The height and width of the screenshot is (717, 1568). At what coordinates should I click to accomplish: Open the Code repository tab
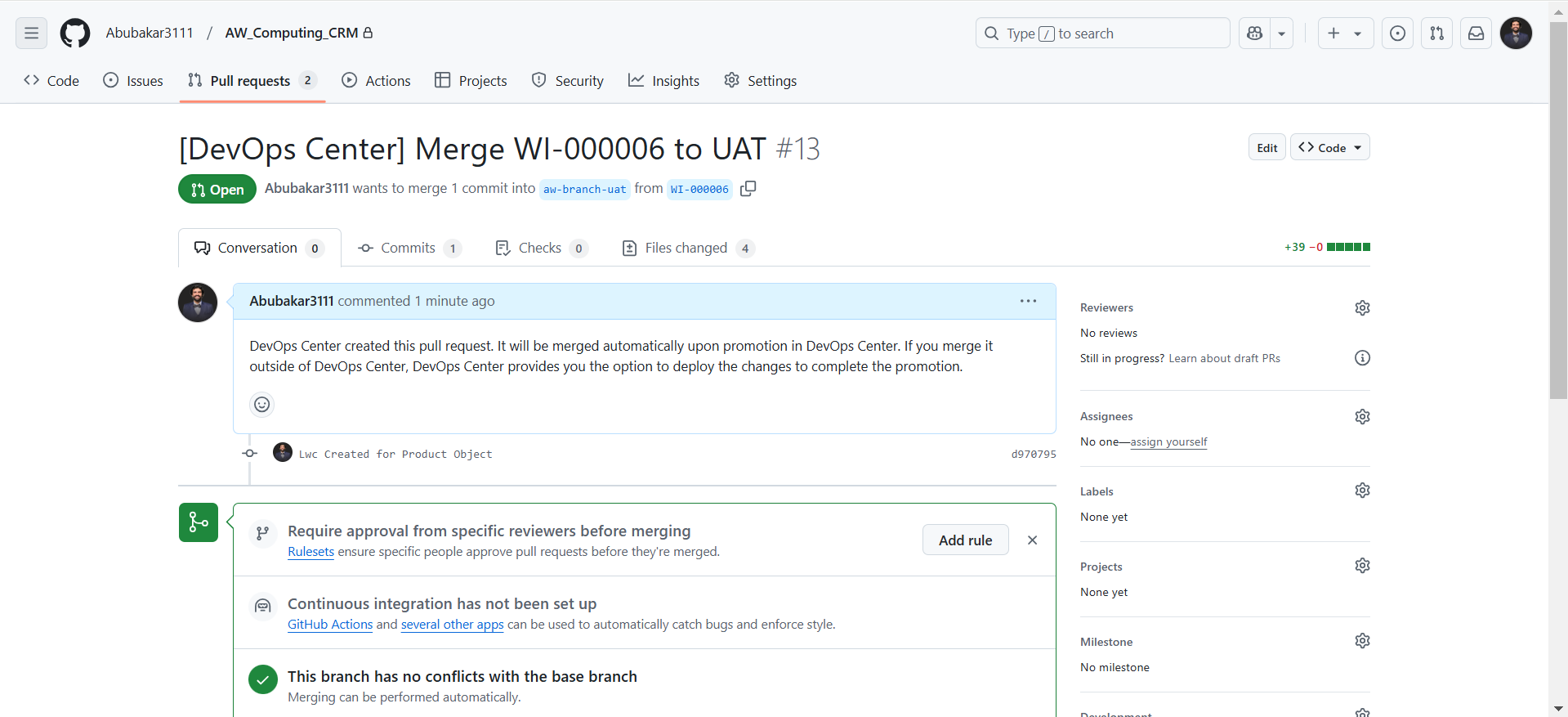tap(51, 80)
